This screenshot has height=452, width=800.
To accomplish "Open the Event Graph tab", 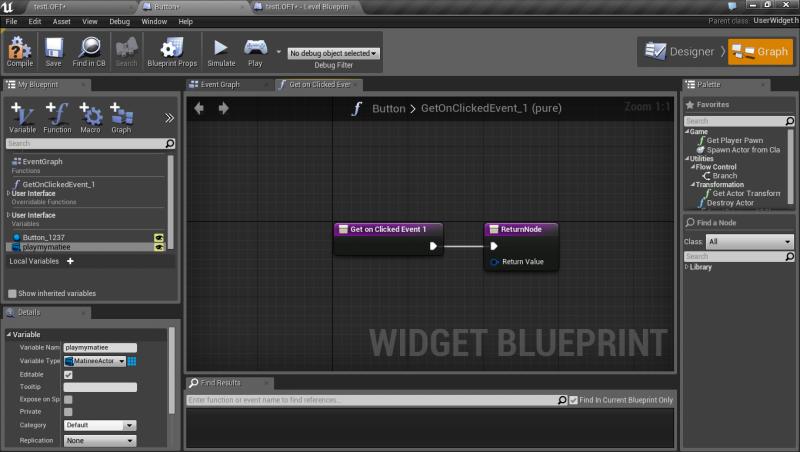I will point(220,84).
